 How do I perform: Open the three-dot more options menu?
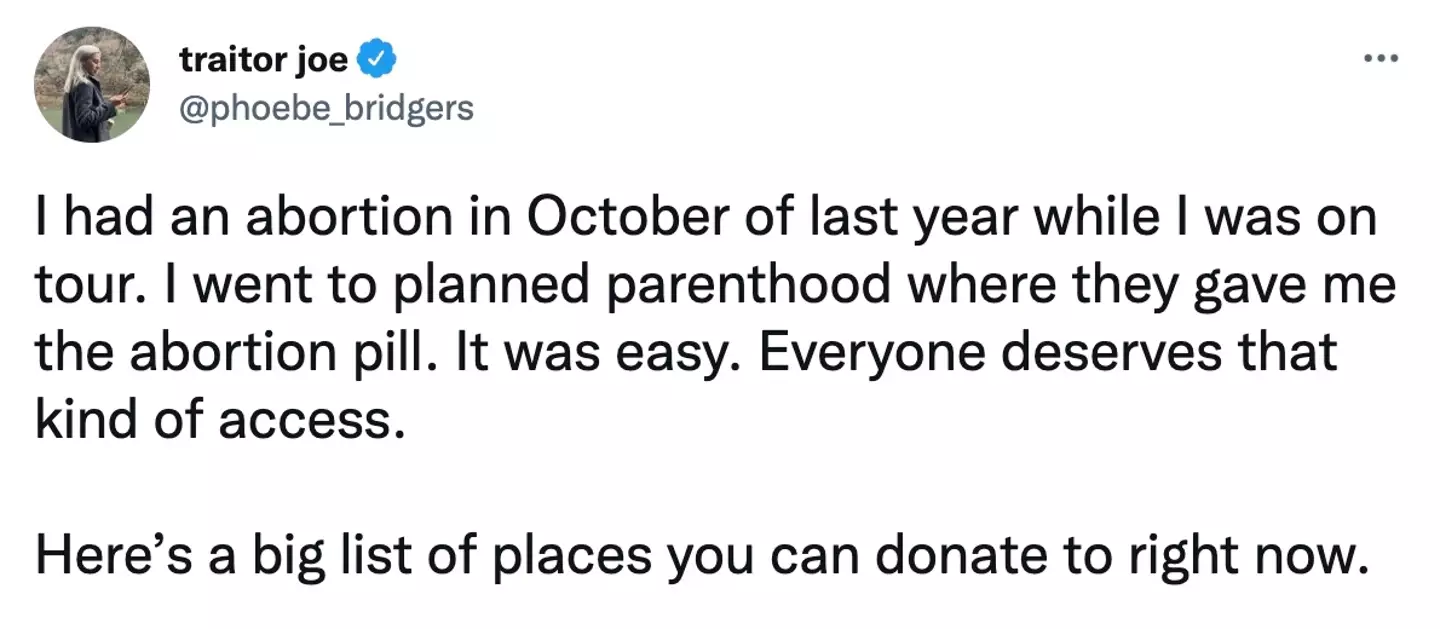pos(1381,59)
